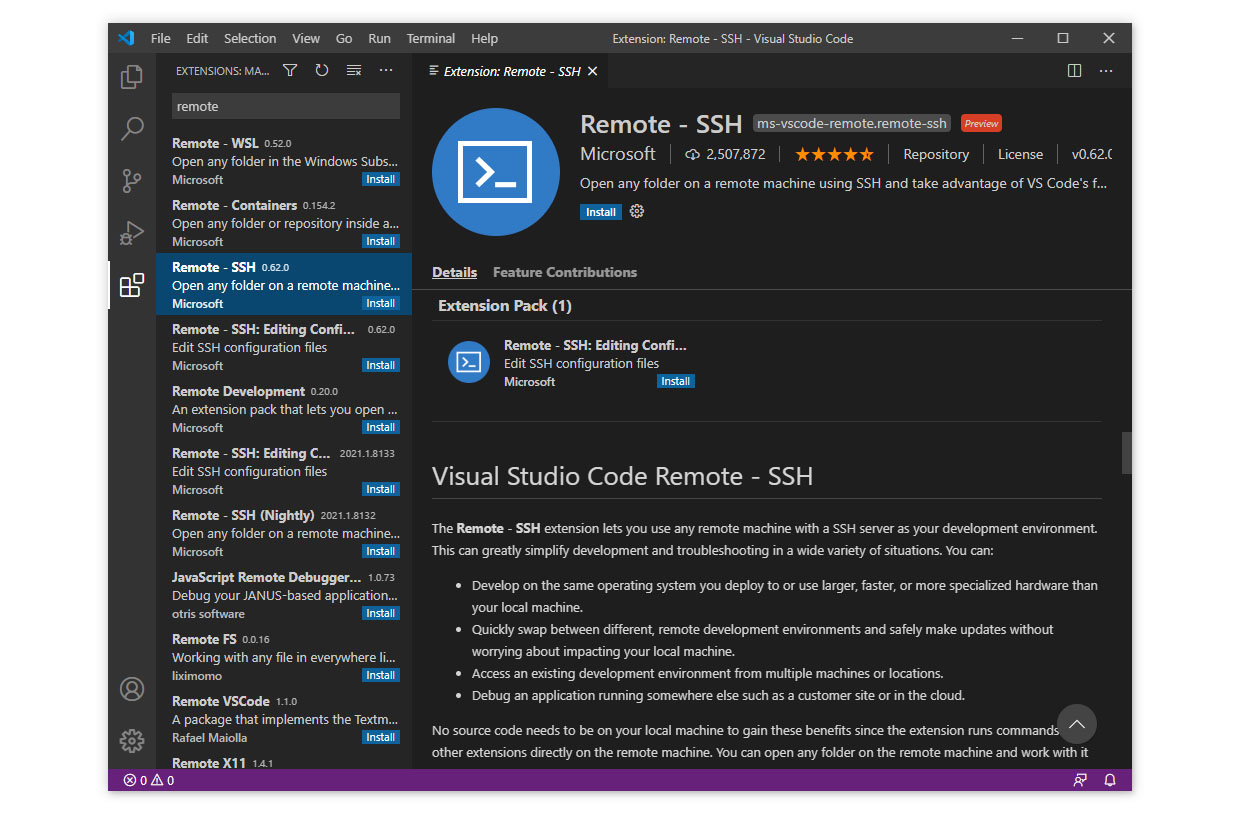Select Remote VSCode in the extensions list
The image size is (1238, 825).
[x=284, y=719]
